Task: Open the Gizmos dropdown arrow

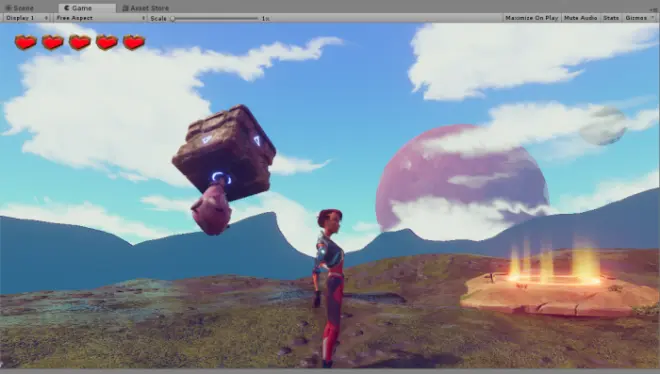Action: [x=653, y=18]
